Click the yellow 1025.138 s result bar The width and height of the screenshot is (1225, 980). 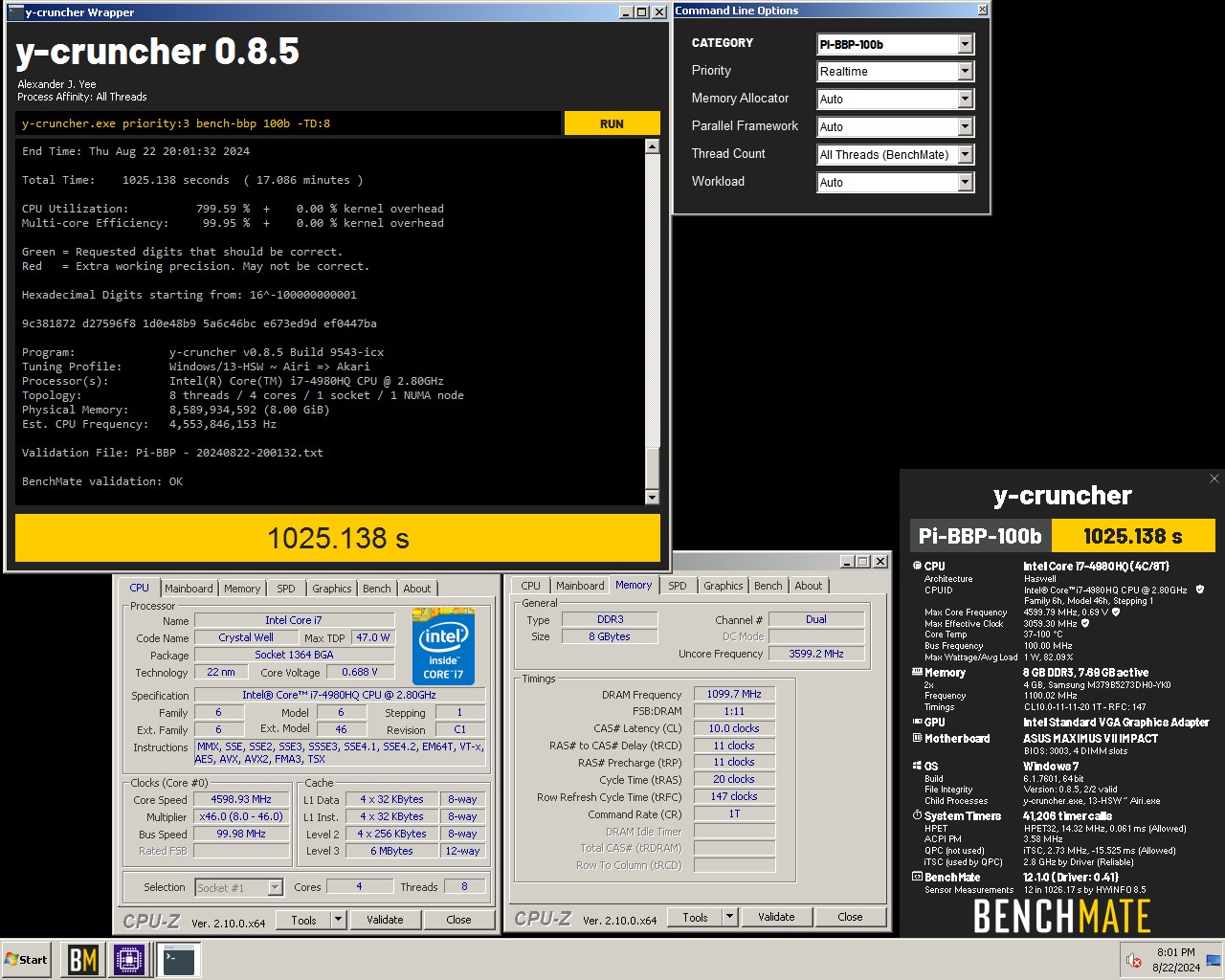[x=338, y=539]
